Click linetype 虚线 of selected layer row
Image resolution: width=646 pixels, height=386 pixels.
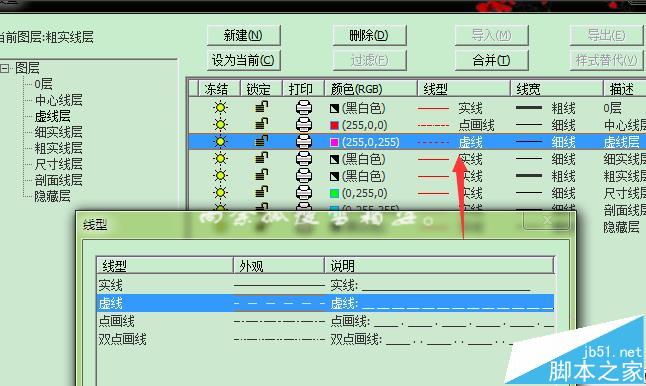470,142
